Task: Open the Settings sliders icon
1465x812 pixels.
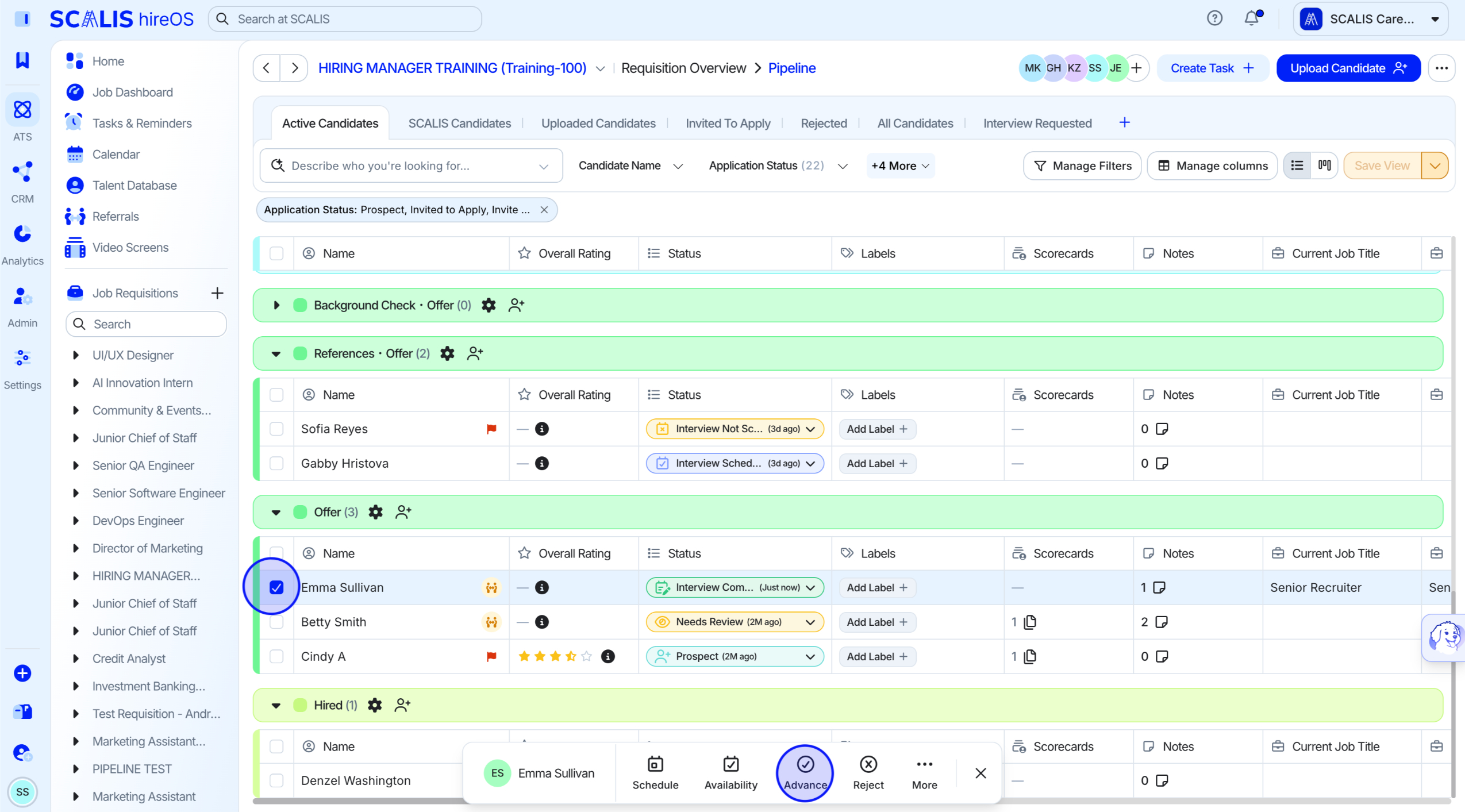Action: (x=22, y=358)
